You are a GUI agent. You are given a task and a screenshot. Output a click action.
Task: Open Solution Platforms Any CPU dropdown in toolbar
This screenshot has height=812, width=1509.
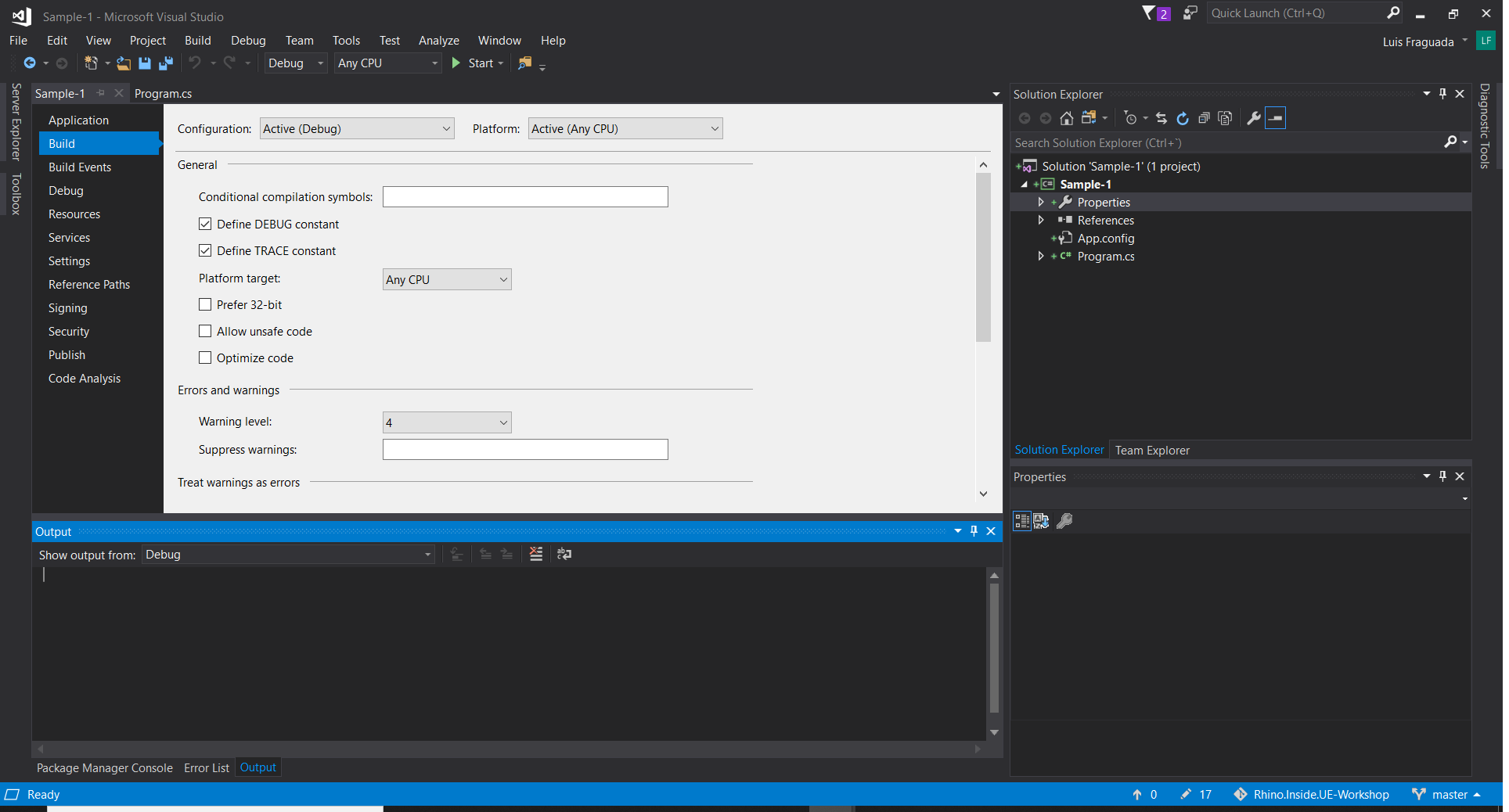387,63
